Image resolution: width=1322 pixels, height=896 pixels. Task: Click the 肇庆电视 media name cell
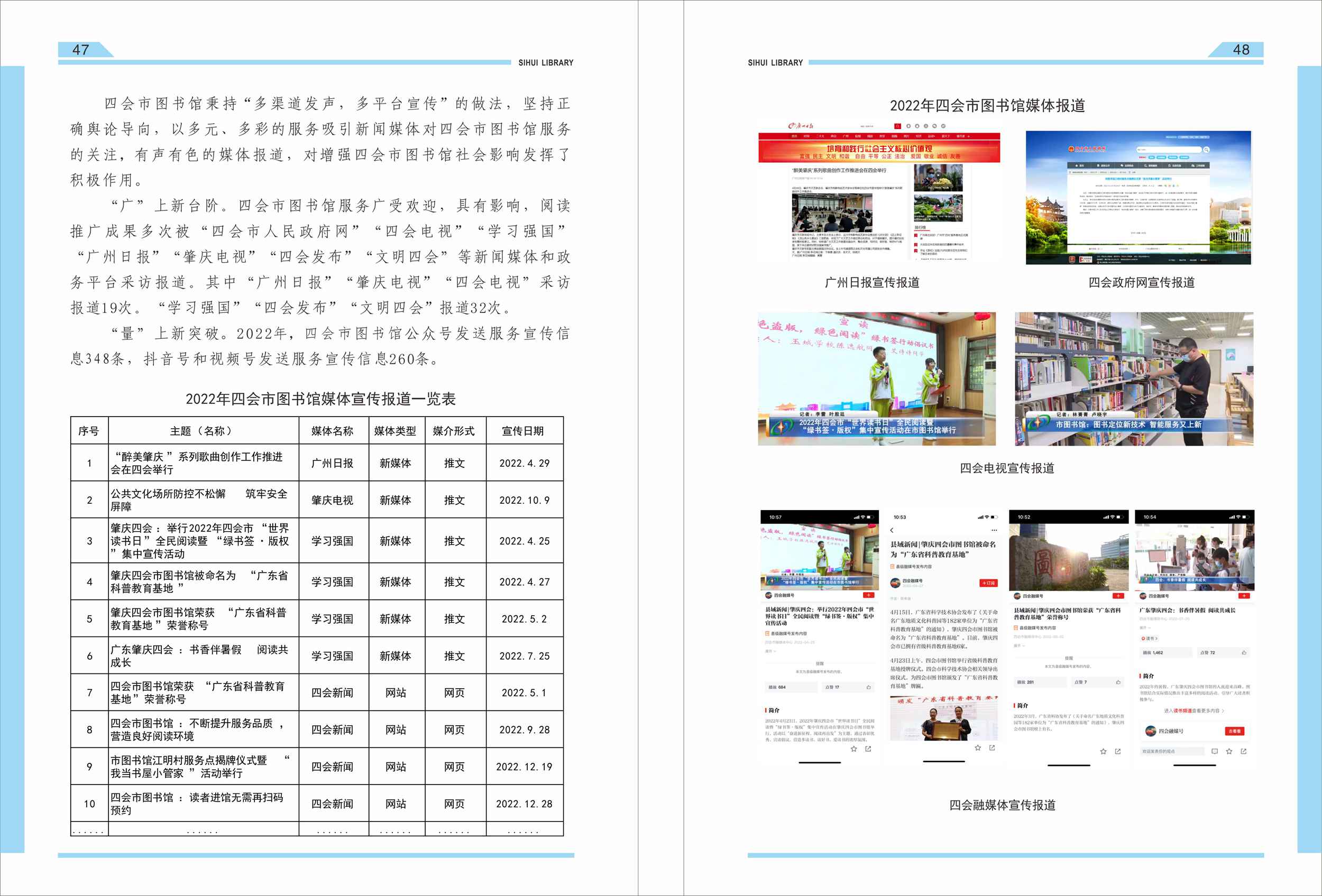coord(333,500)
